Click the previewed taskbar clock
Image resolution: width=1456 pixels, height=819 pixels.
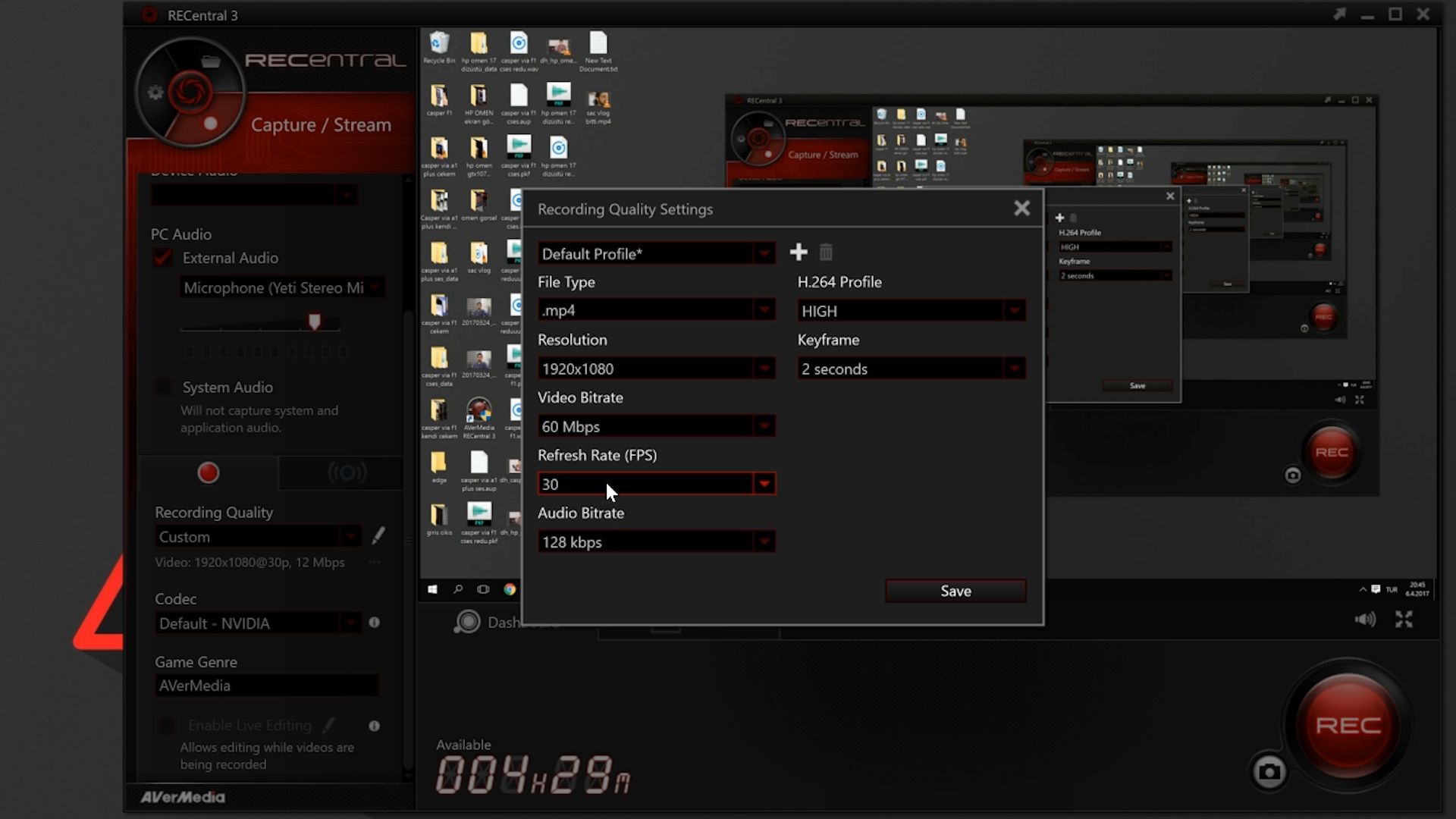point(1417,589)
